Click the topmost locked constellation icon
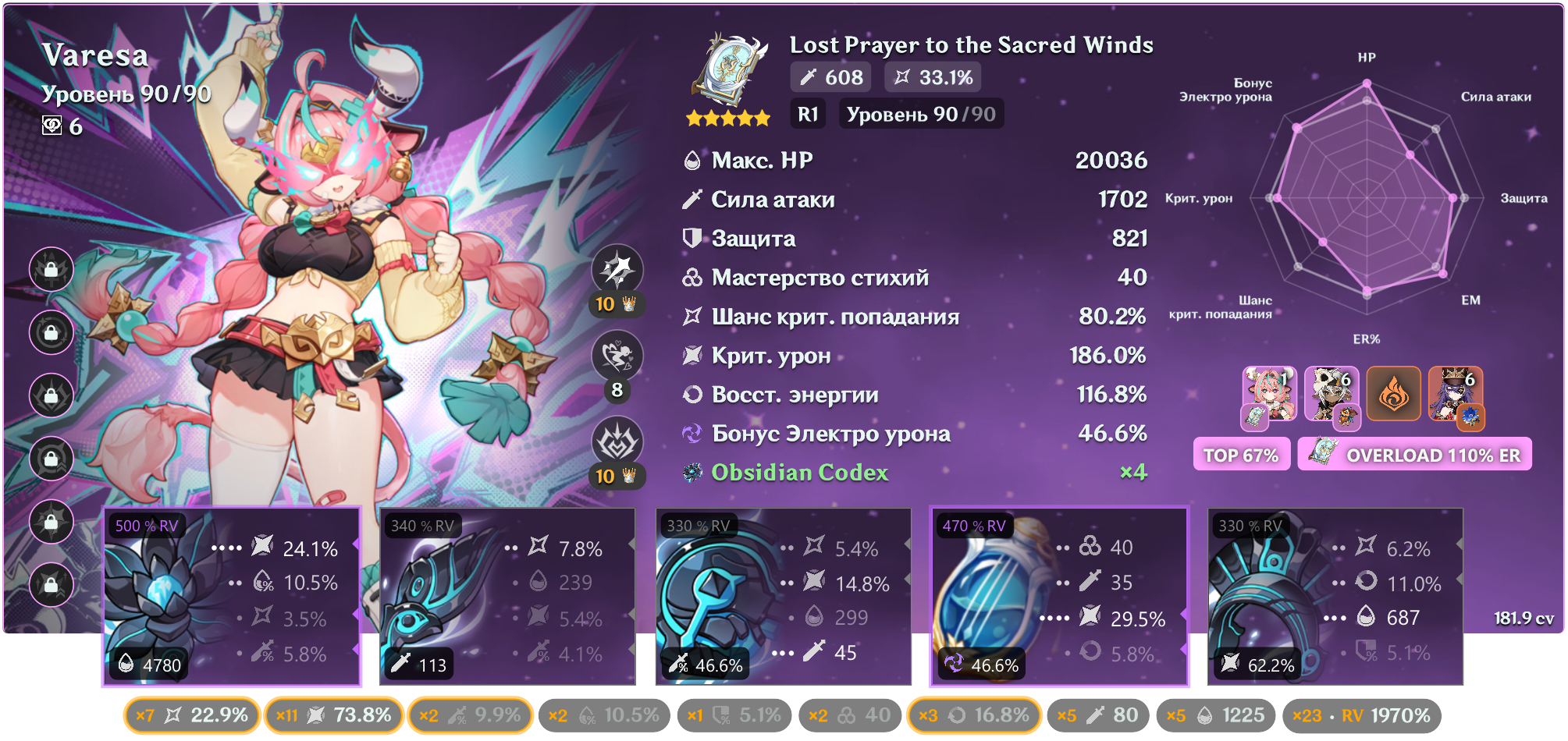The image size is (1568, 741). [52, 269]
